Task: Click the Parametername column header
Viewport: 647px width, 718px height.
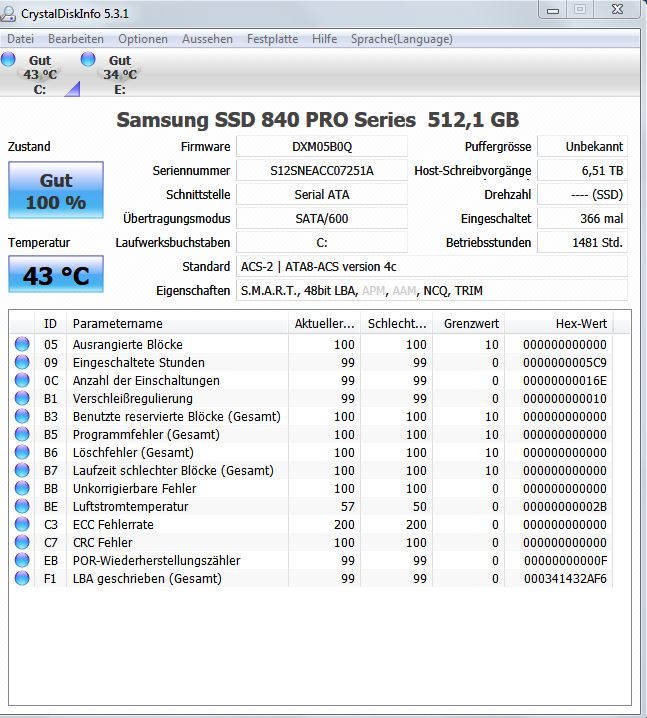Action: (178, 324)
